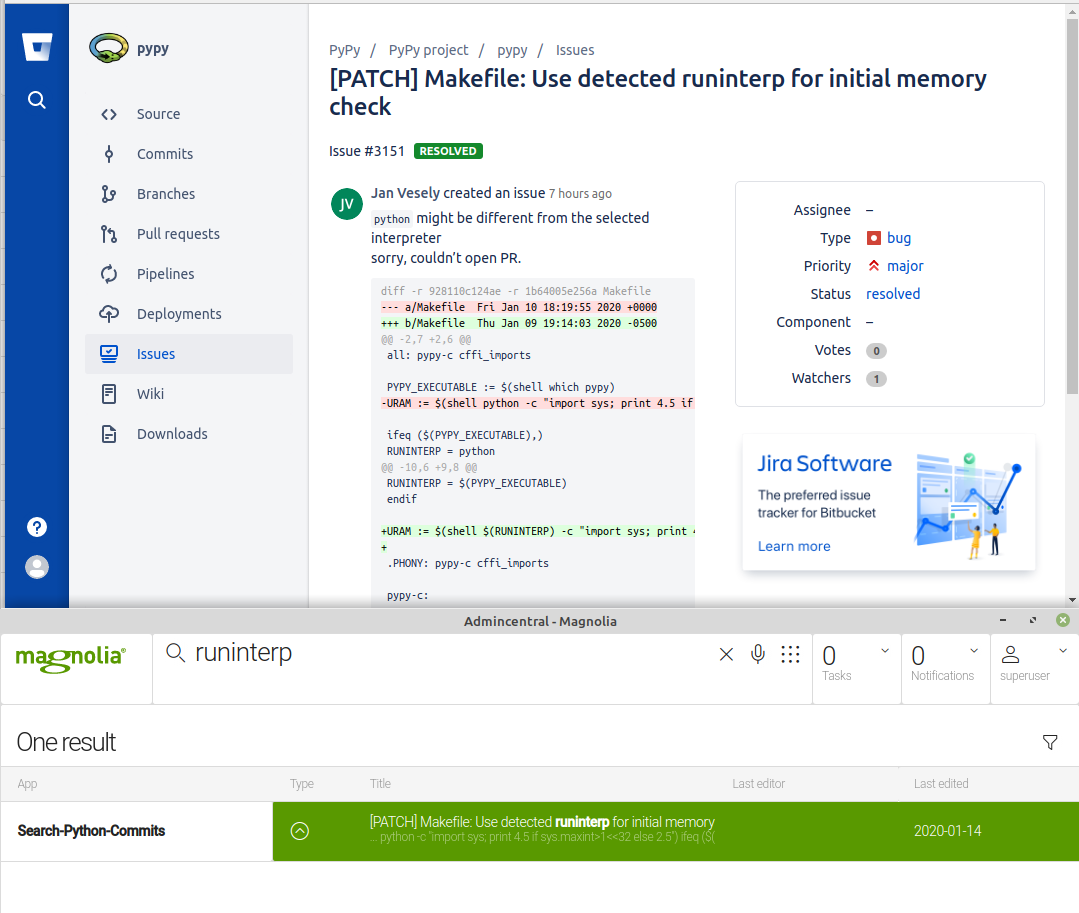
Task: Open the Commits menu item
Action: coord(165,154)
